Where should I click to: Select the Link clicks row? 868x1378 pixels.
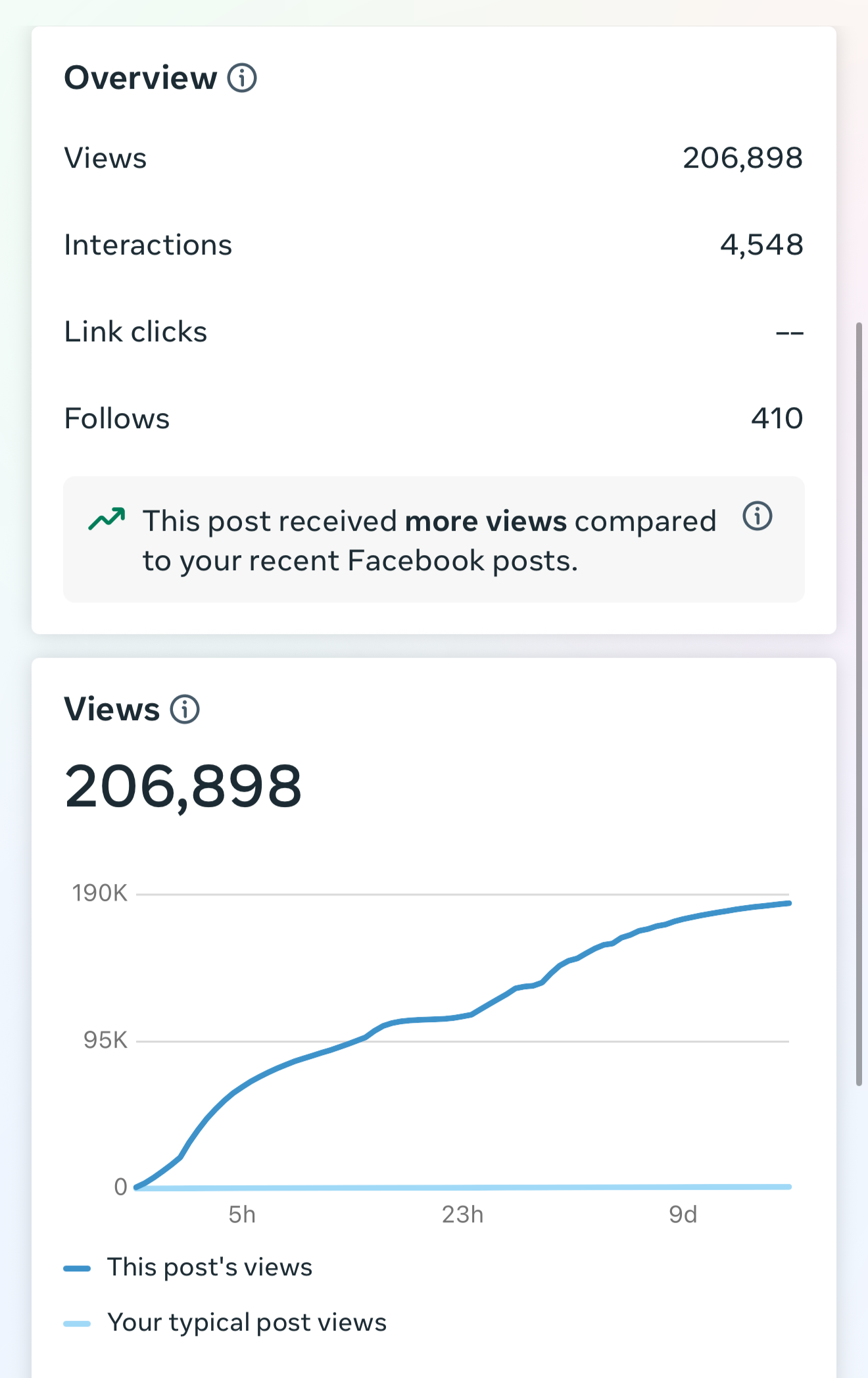434,332
